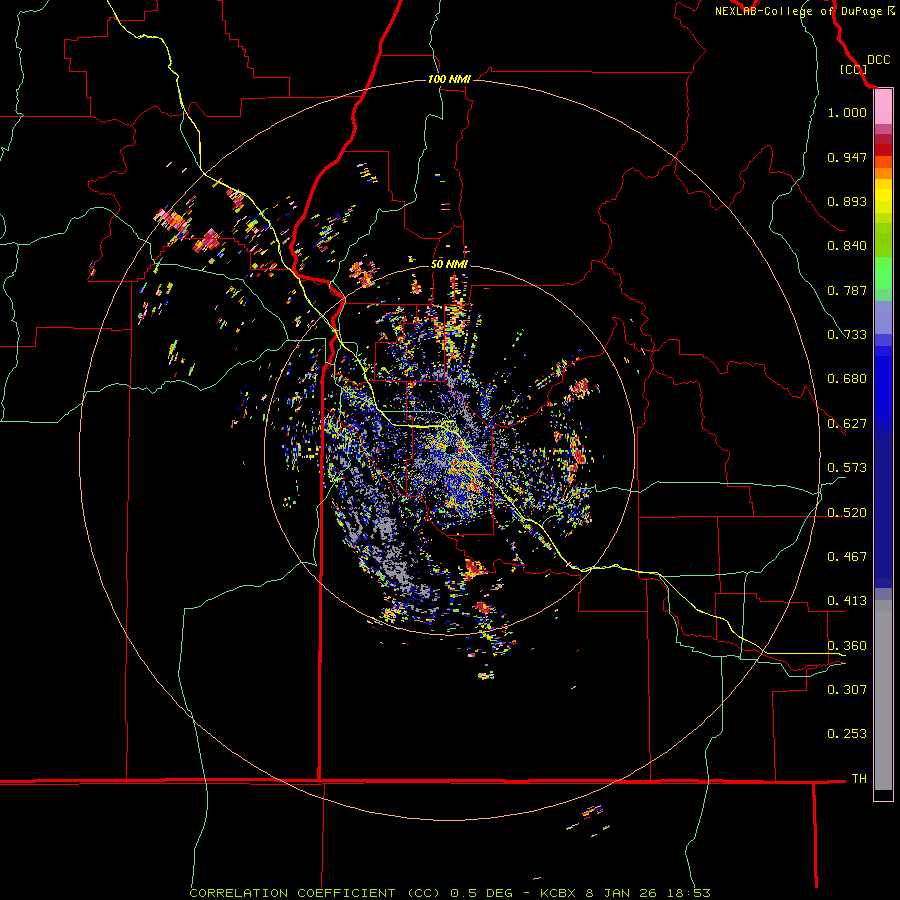This screenshot has width=900, height=900.
Task: Click the Correlation Coefficient caption at bottom
Action: (450, 893)
